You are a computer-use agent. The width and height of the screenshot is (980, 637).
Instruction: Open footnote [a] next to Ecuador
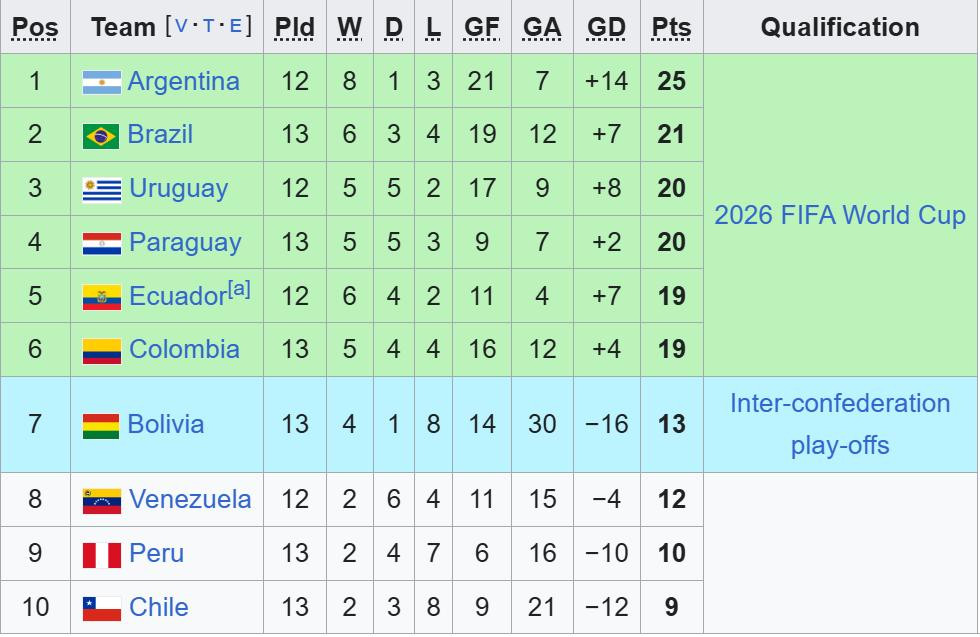239,289
